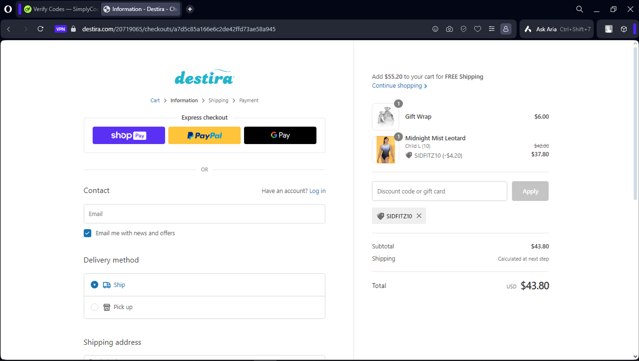This screenshot has width=639, height=361.
Task: Pay with Shop Pay
Action: 128,135
